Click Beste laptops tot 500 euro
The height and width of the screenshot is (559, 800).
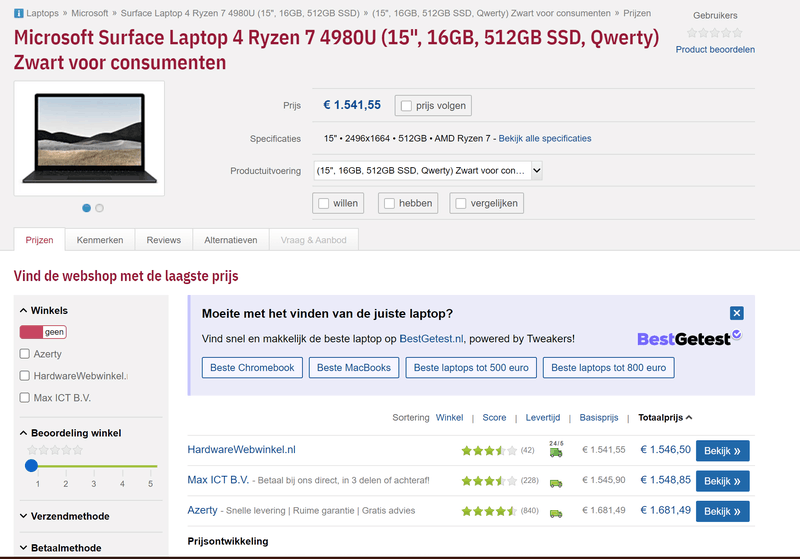click(x=471, y=368)
